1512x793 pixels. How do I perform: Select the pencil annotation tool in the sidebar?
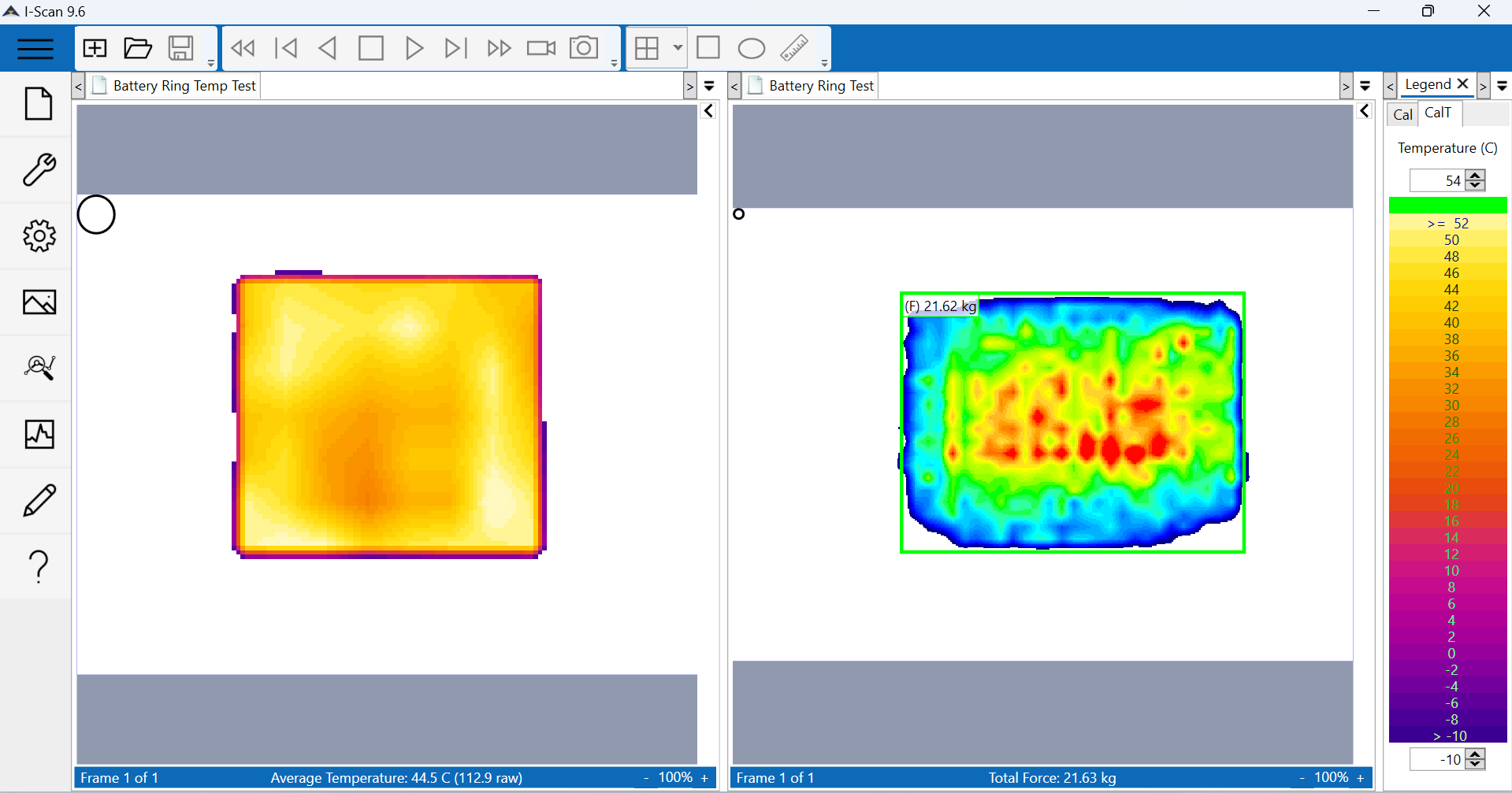38,500
